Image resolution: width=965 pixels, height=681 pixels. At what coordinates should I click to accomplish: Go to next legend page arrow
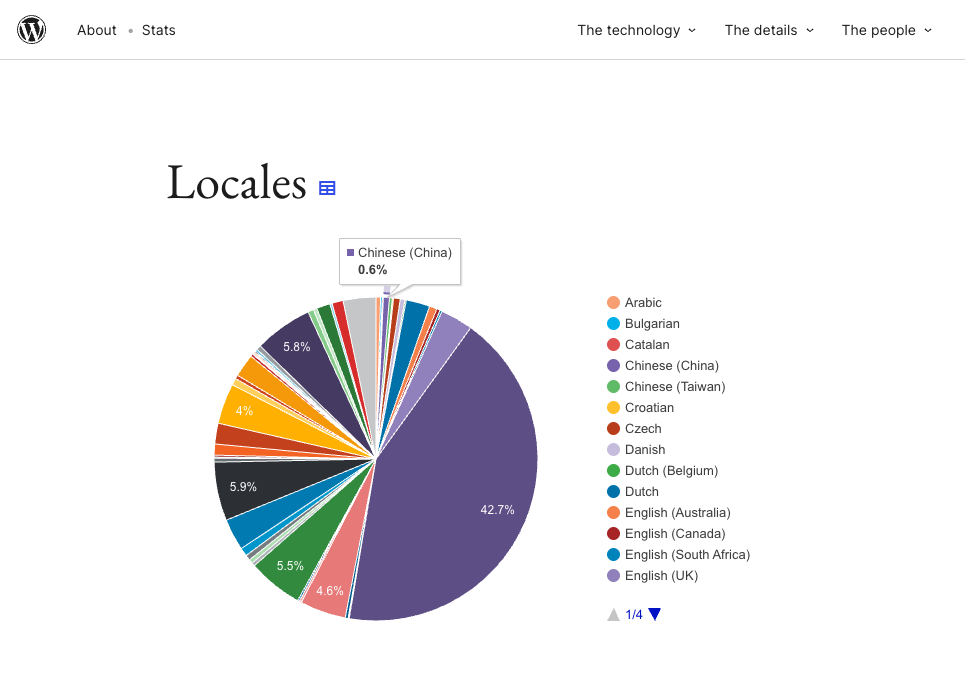point(655,614)
